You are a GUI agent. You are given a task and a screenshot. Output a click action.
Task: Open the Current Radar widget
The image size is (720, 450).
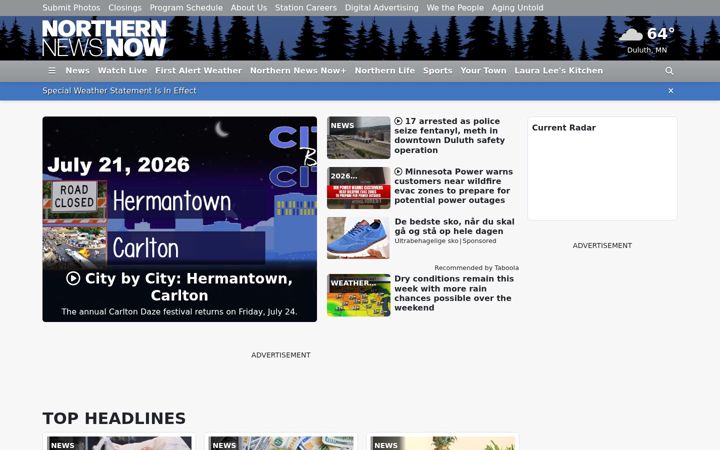coord(602,169)
